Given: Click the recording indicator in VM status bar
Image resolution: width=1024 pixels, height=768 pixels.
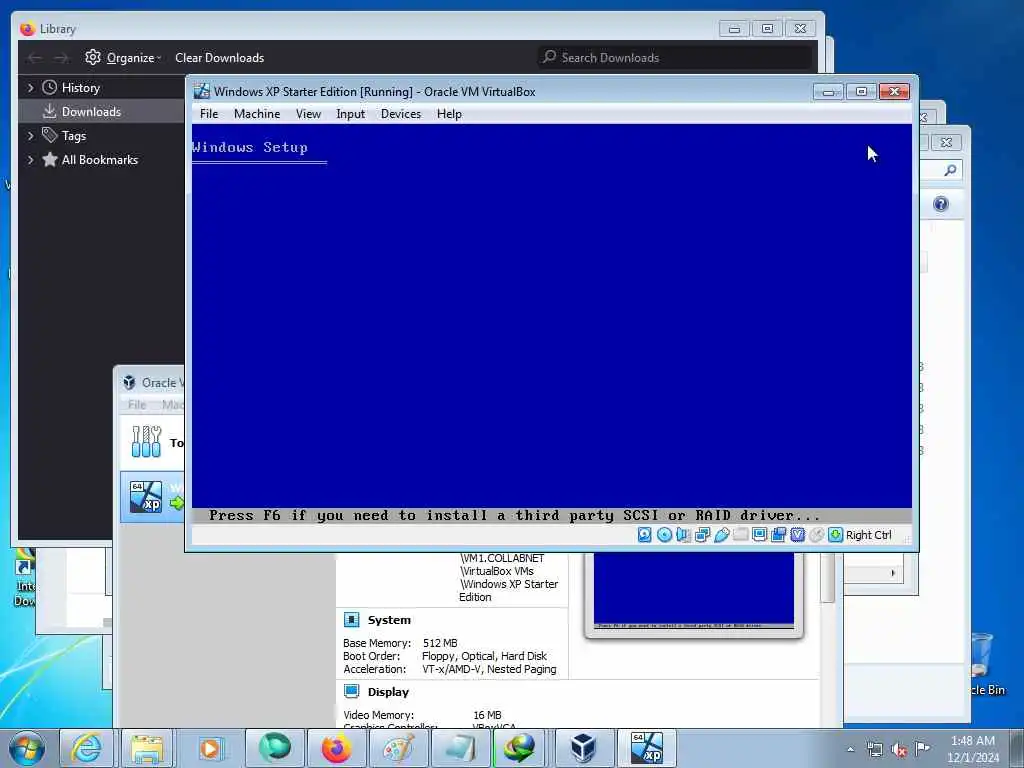Looking at the screenshot, I should pyautogui.click(x=778, y=535).
